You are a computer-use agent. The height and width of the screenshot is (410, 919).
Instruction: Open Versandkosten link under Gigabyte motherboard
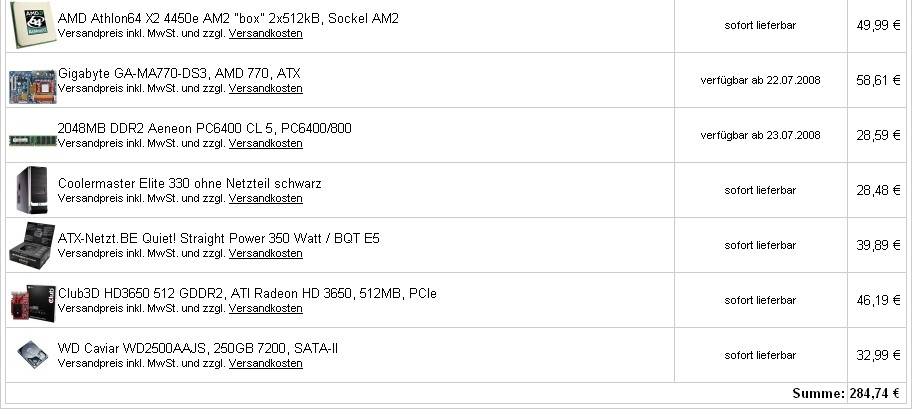266,88
